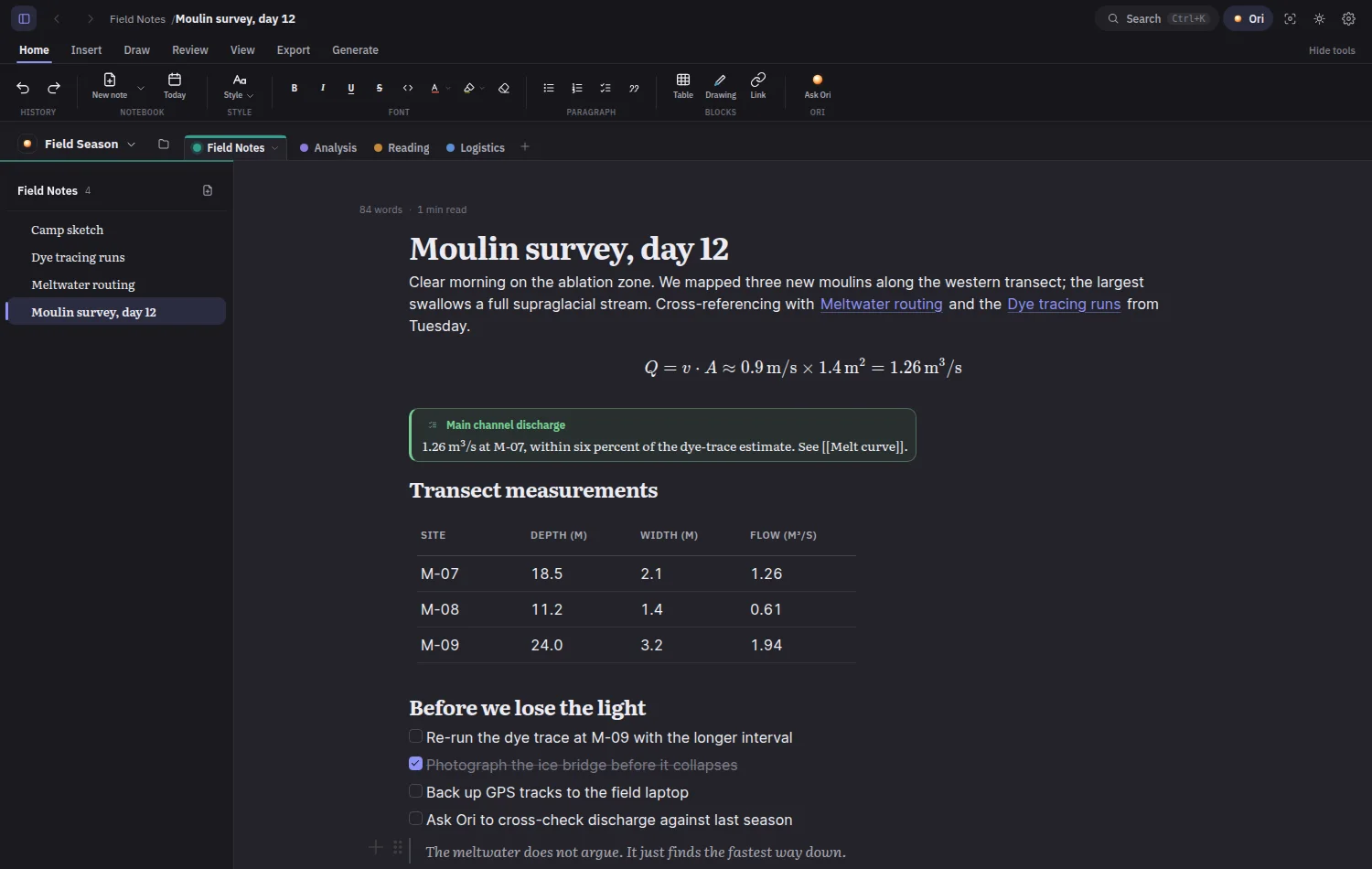Uncheck 'Photograph the ice bridge' task
This screenshot has width=1372, height=869.
pyautogui.click(x=415, y=764)
